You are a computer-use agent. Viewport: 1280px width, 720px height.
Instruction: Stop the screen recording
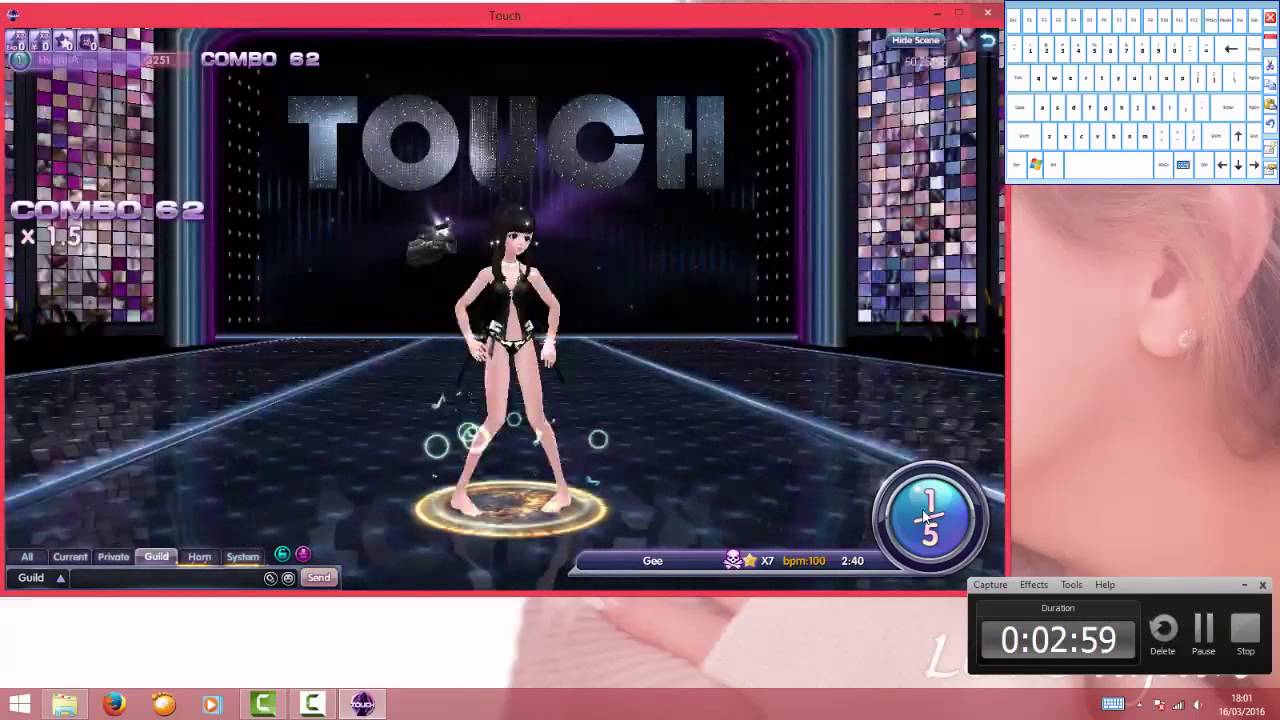point(1246,635)
